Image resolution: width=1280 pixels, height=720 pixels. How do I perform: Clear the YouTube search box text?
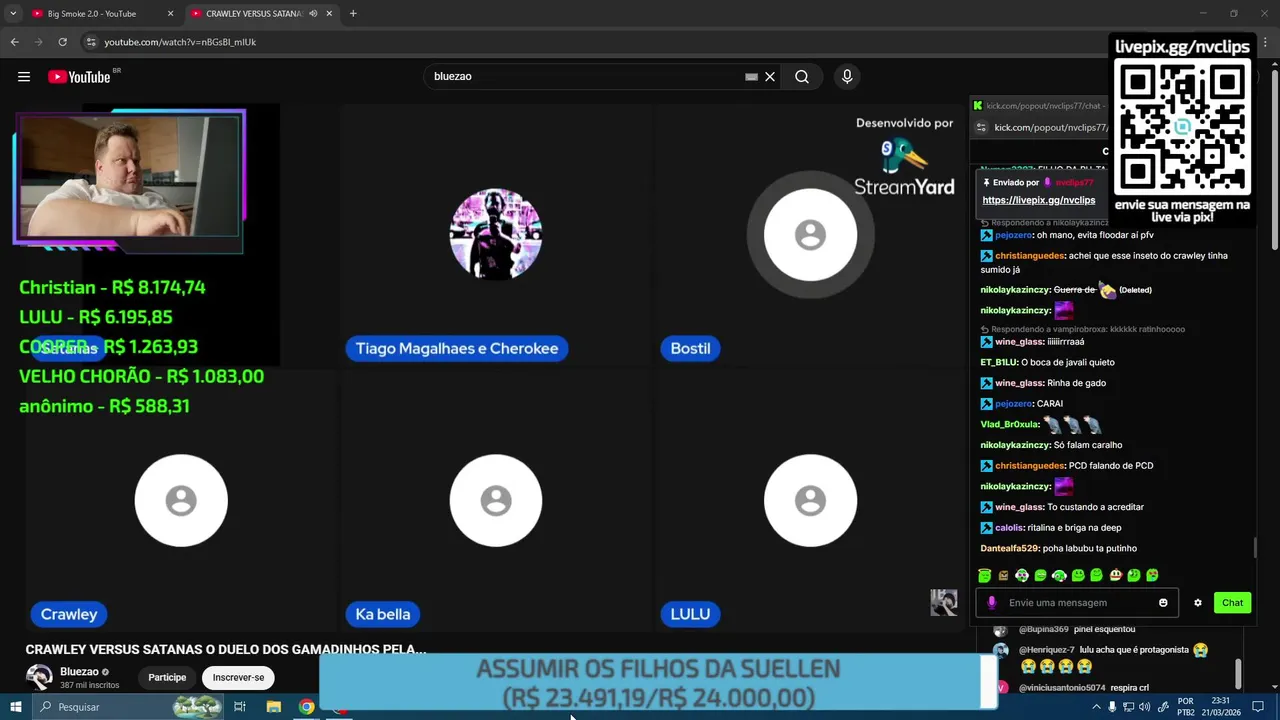tap(770, 77)
